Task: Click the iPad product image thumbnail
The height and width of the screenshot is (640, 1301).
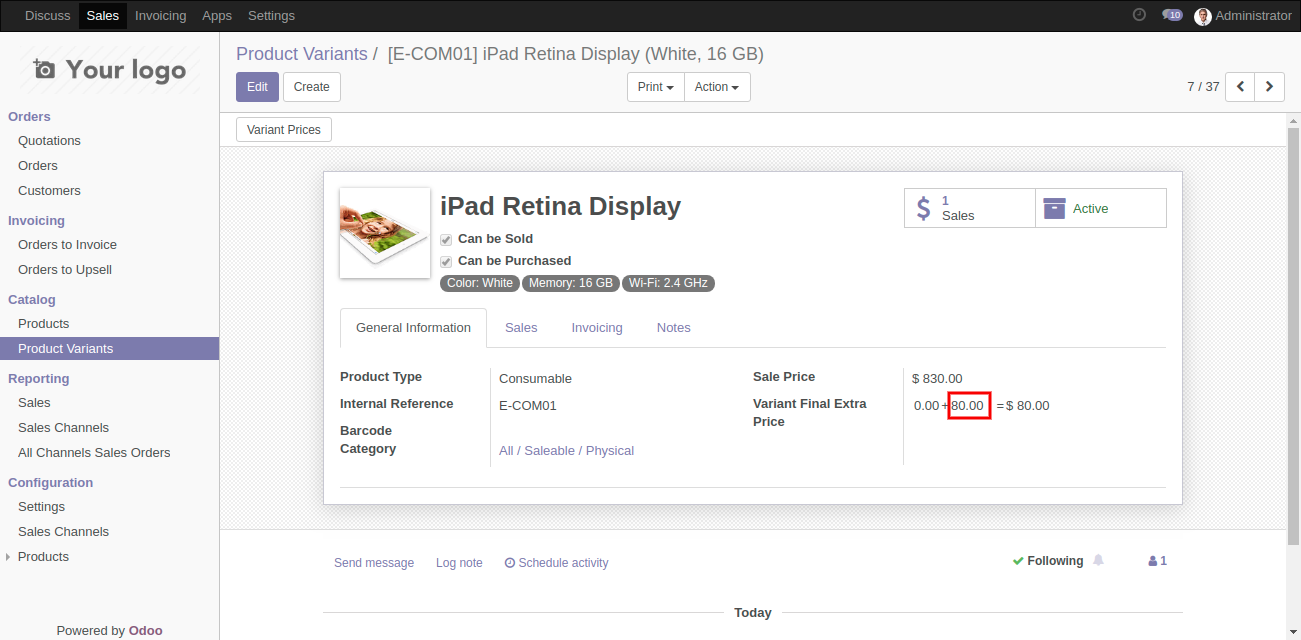Action: click(x=385, y=233)
